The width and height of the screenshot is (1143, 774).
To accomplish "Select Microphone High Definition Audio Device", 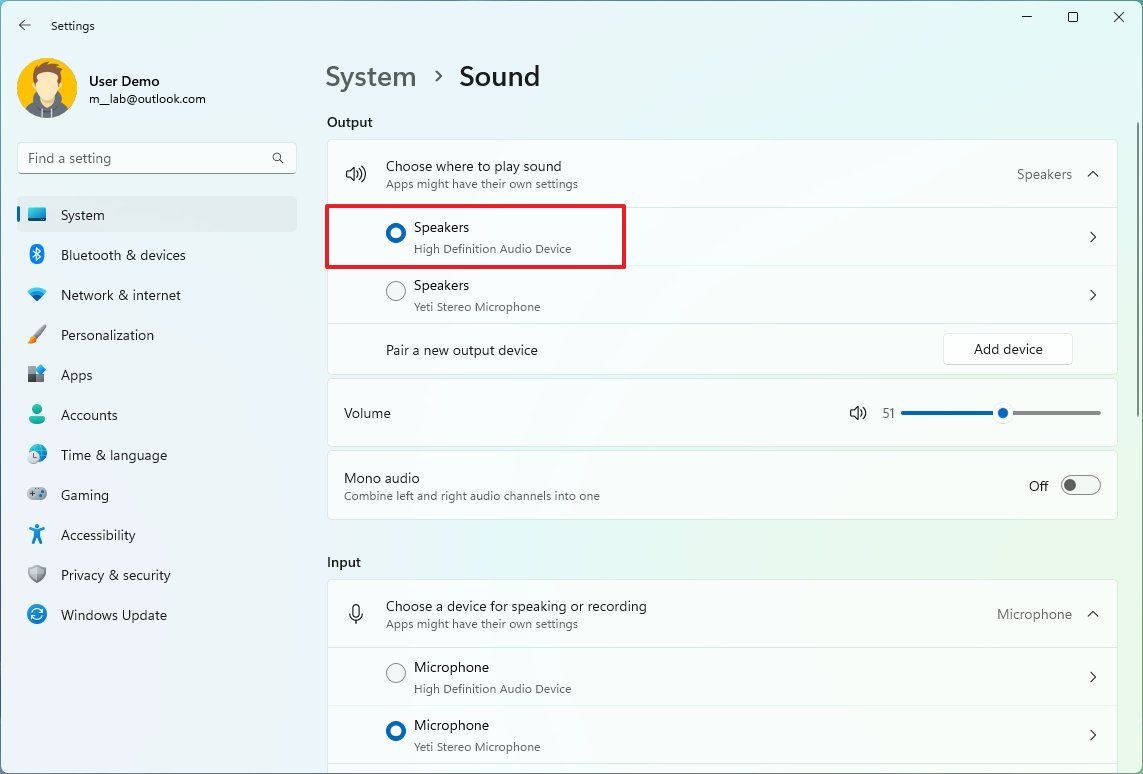I will coord(395,673).
